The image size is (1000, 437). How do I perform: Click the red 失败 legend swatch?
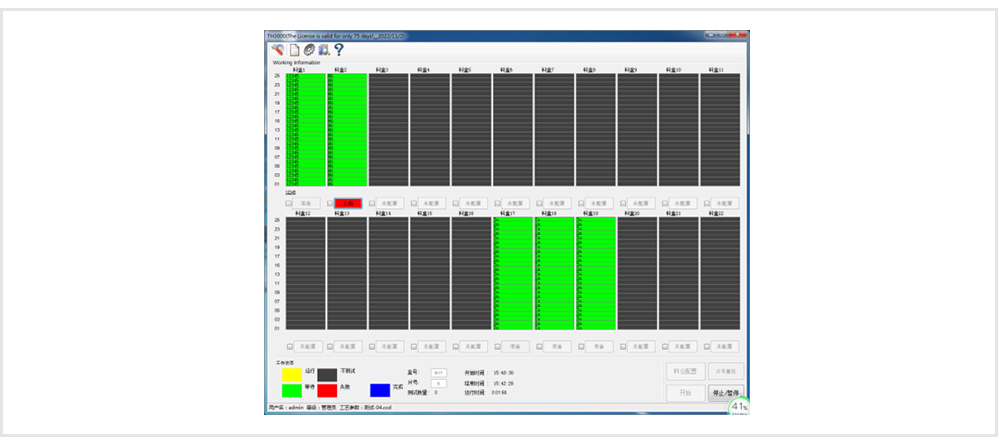pos(327,390)
